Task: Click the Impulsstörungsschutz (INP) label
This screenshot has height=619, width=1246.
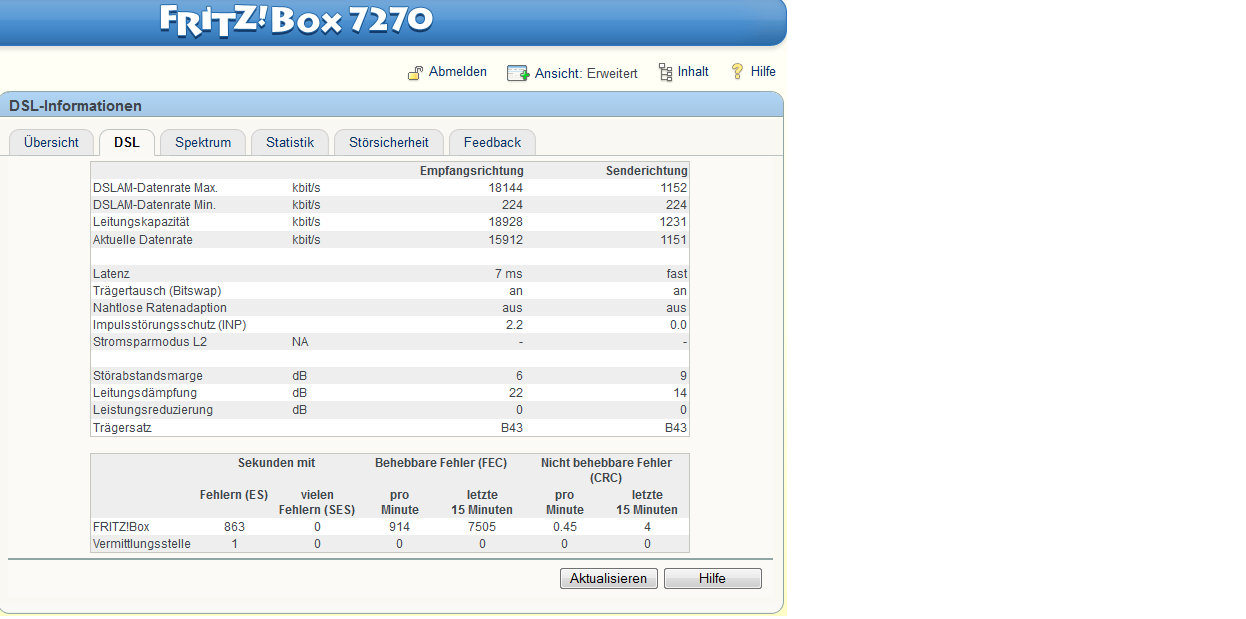Action: pyautogui.click(x=170, y=325)
